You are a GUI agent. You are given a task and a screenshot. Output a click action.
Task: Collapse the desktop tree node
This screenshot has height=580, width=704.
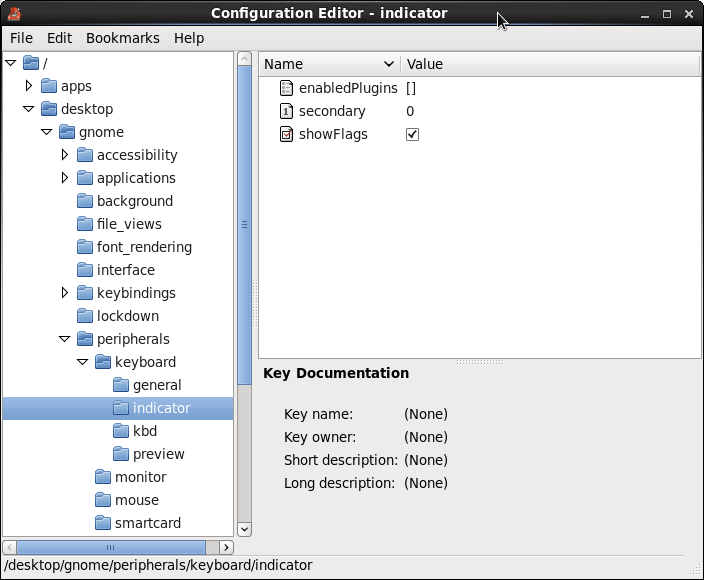pos(29,109)
